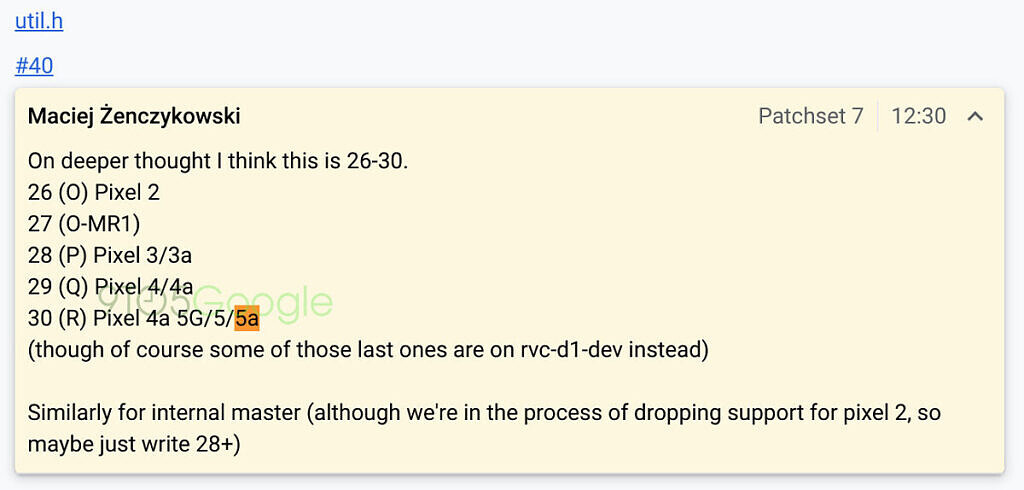Click the 9to5Google watermark
This screenshot has height=490, width=1024.
point(215,303)
